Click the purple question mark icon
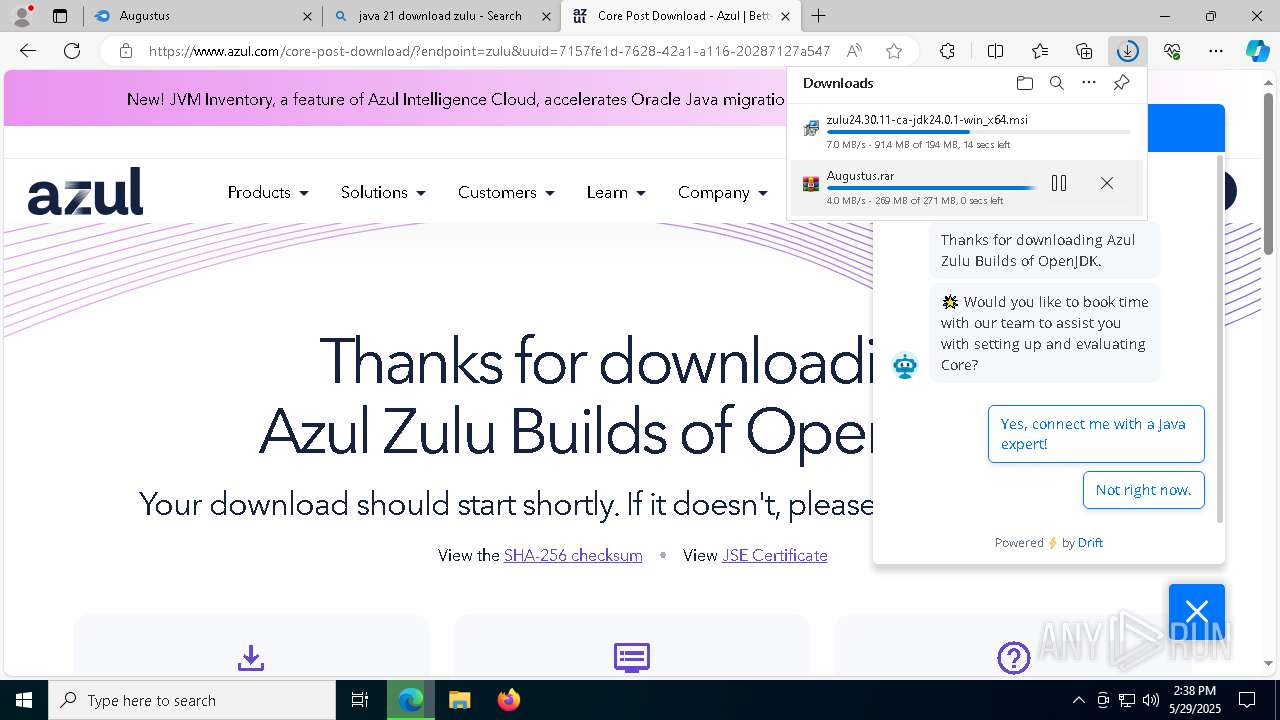This screenshot has width=1280, height=720. [x=1014, y=657]
